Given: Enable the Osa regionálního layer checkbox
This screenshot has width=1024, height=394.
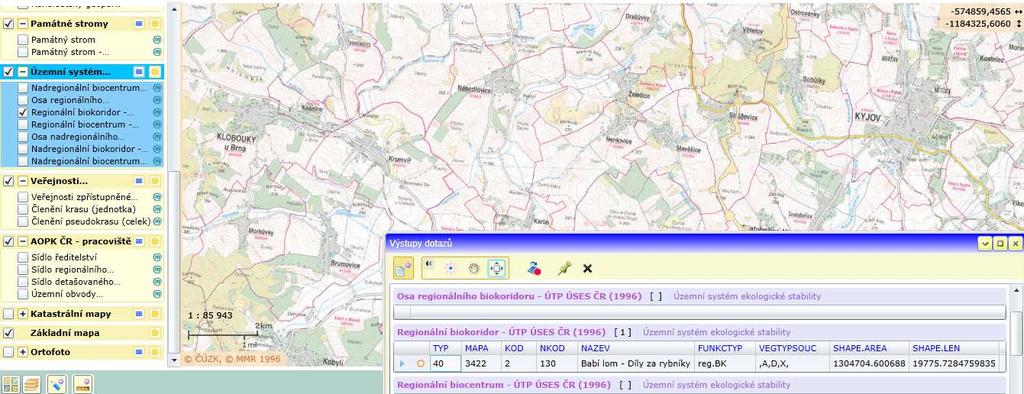Looking at the screenshot, I should coord(23,100).
